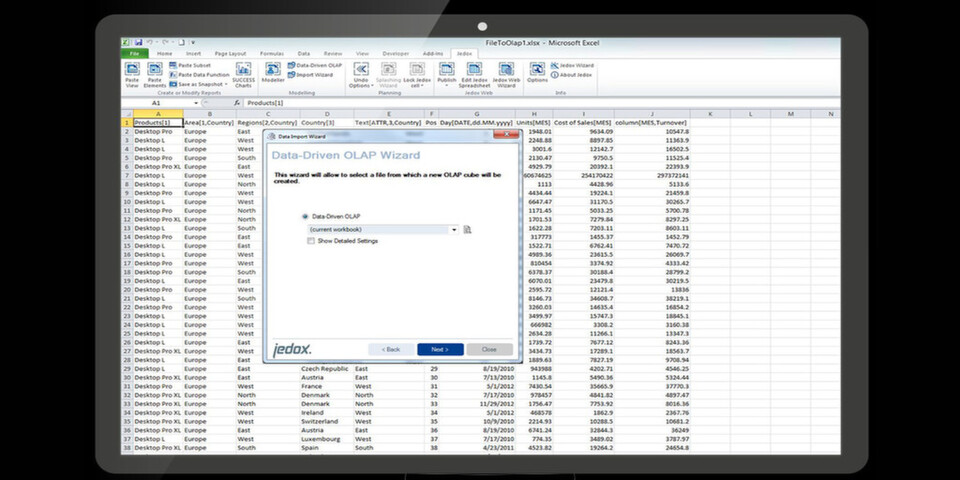Viewport: 960px width, 480px height.
Task: Open SUCCESS Charts from the ribbon
Action: tap(243, 75)
